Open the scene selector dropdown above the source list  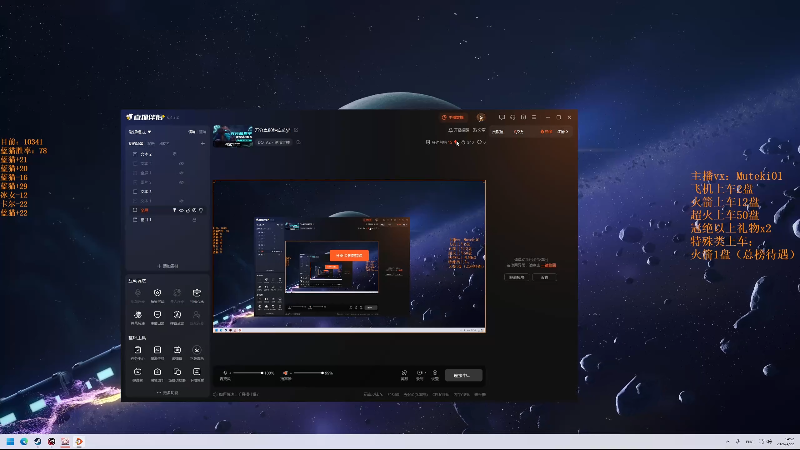140,132
